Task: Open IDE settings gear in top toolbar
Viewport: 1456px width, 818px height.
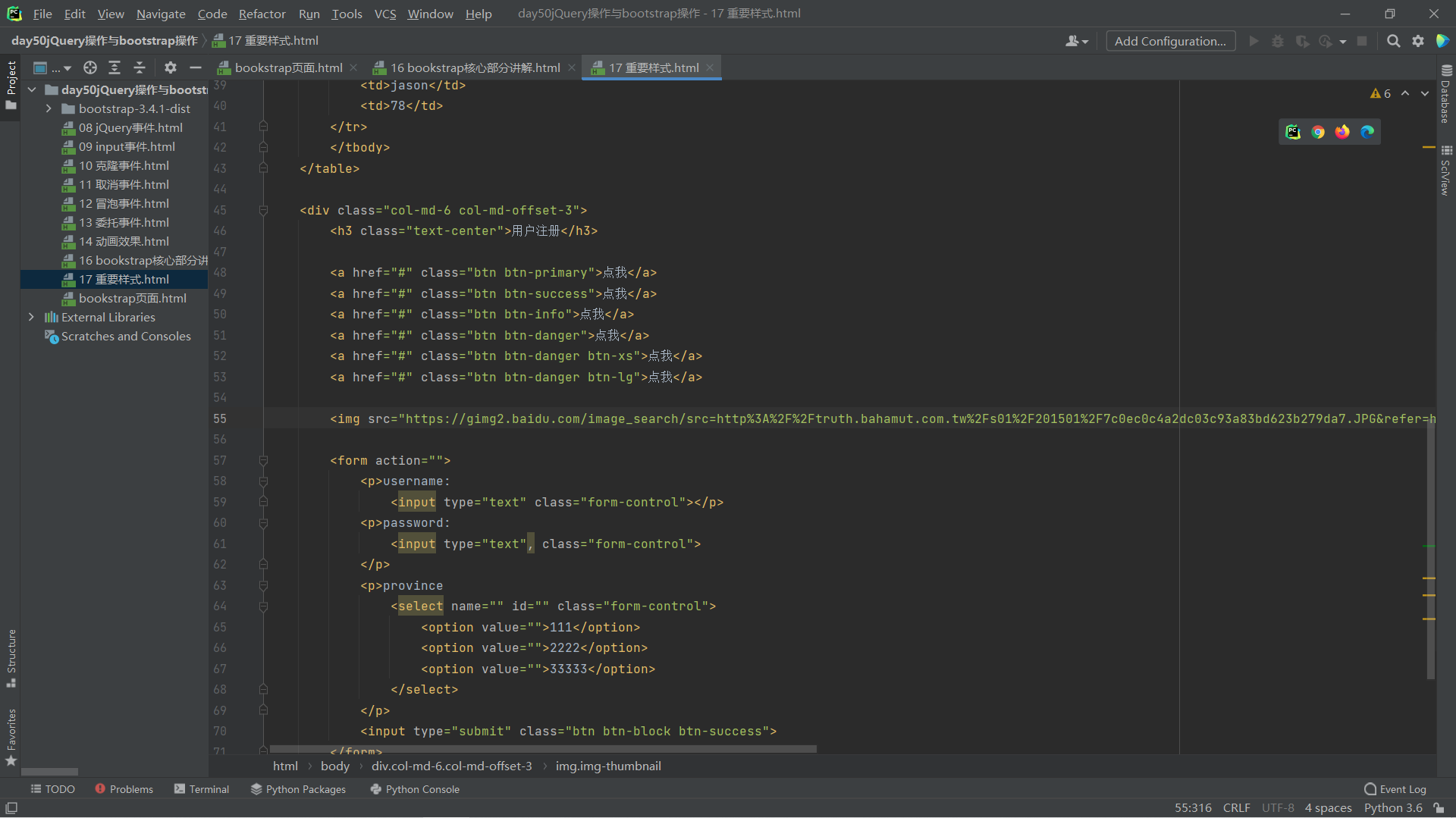Action: coord(1418,41)
